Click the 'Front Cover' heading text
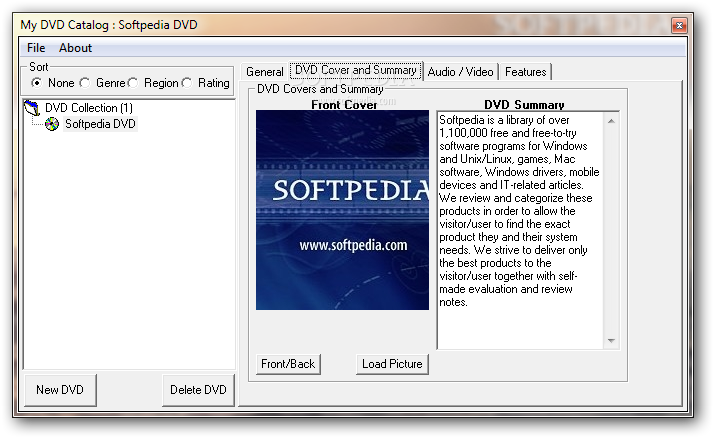 [344, 105]
